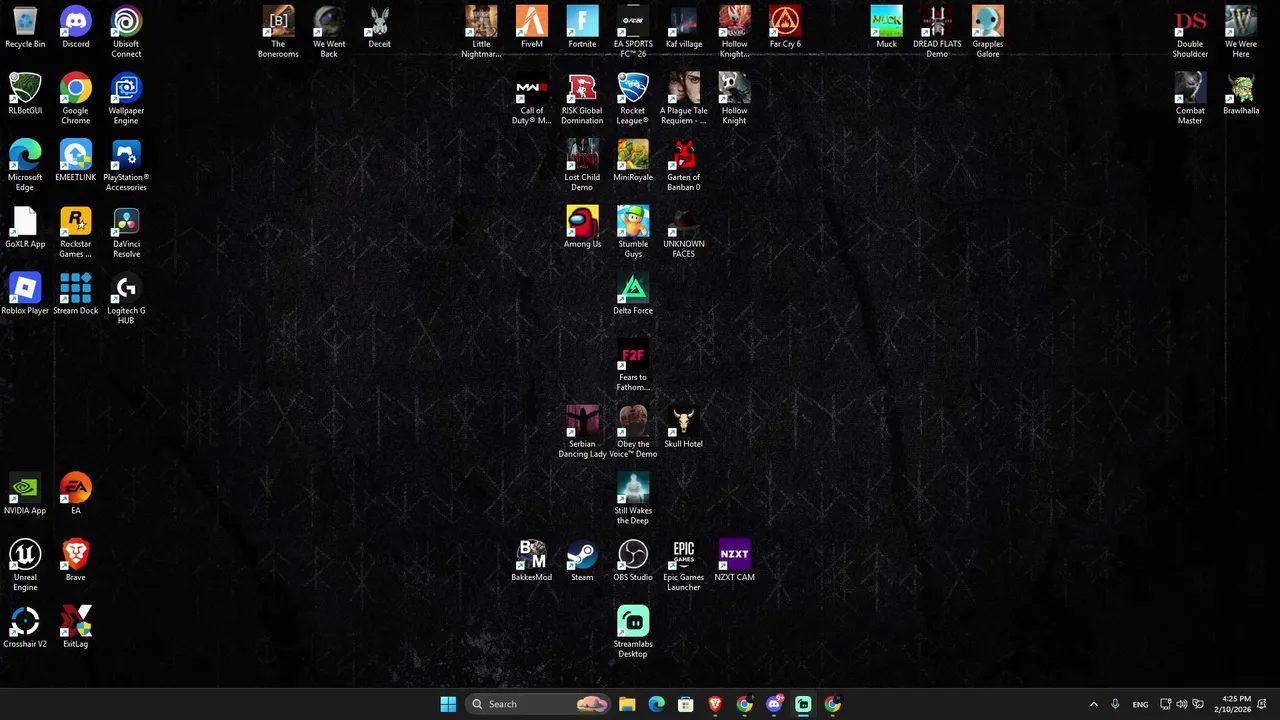Screen dimensions: 1280x720
Task: Click the Logitech G HUB icon
Action: (x=126, y=300)
